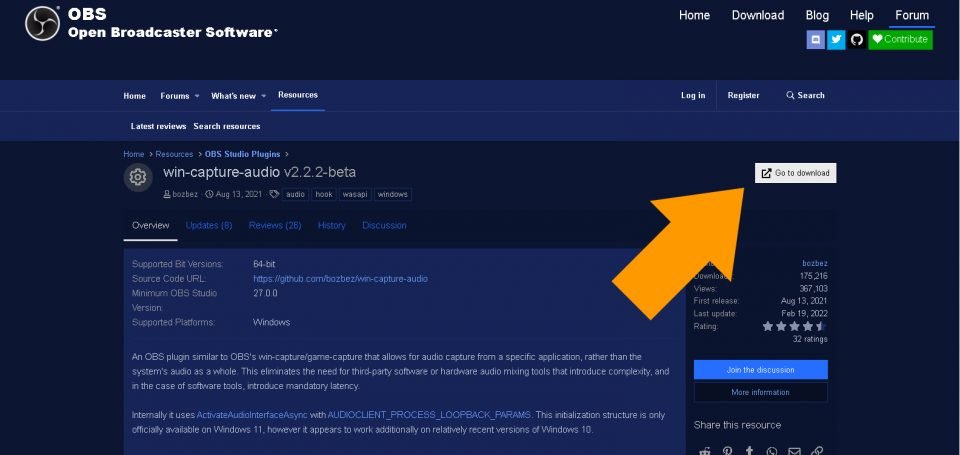Click the Join the discussion button
The width and height of the screenshot is (960, 455).
click(760, 370)
